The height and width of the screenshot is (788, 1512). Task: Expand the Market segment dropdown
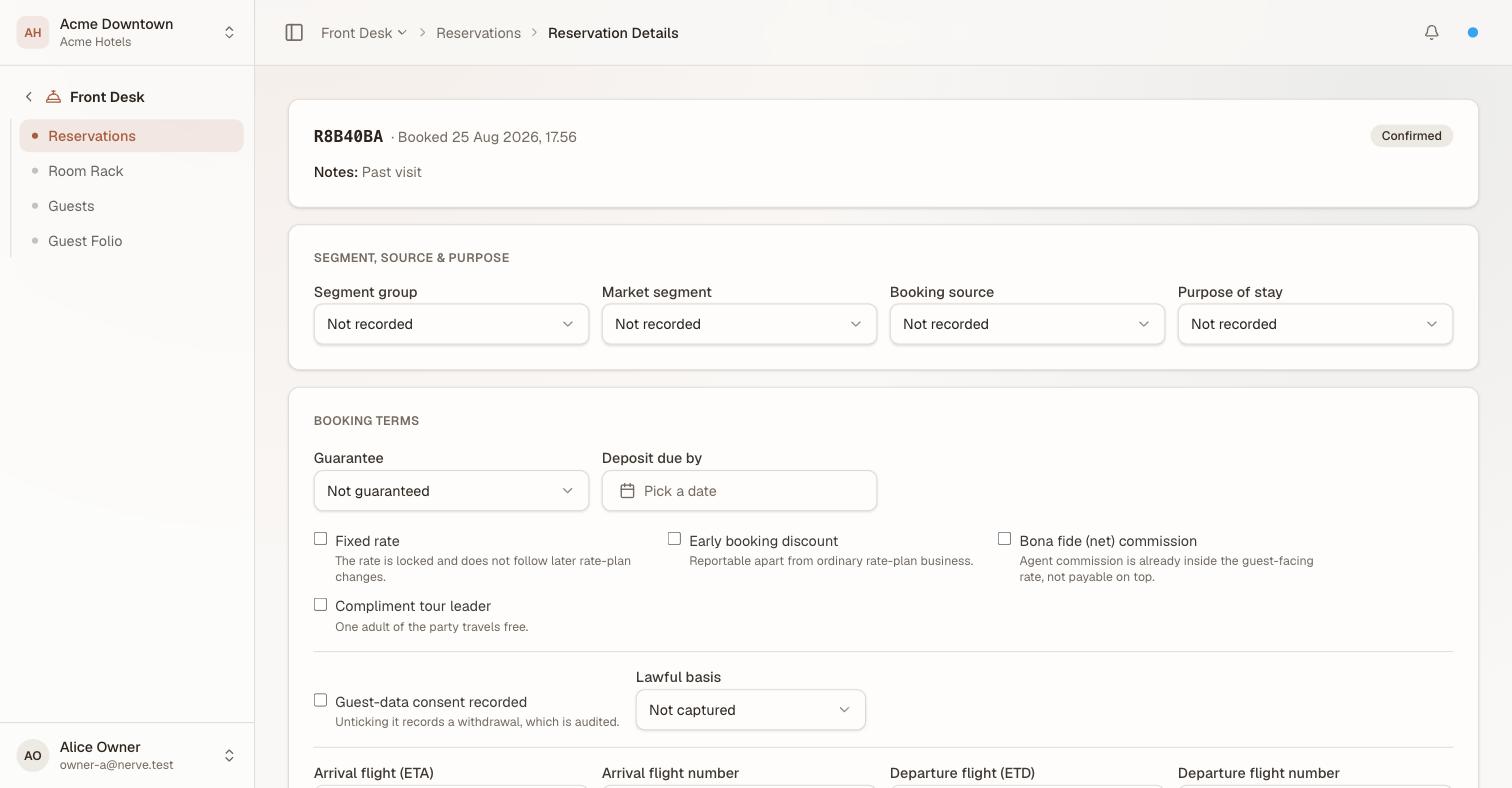(739, 324)
